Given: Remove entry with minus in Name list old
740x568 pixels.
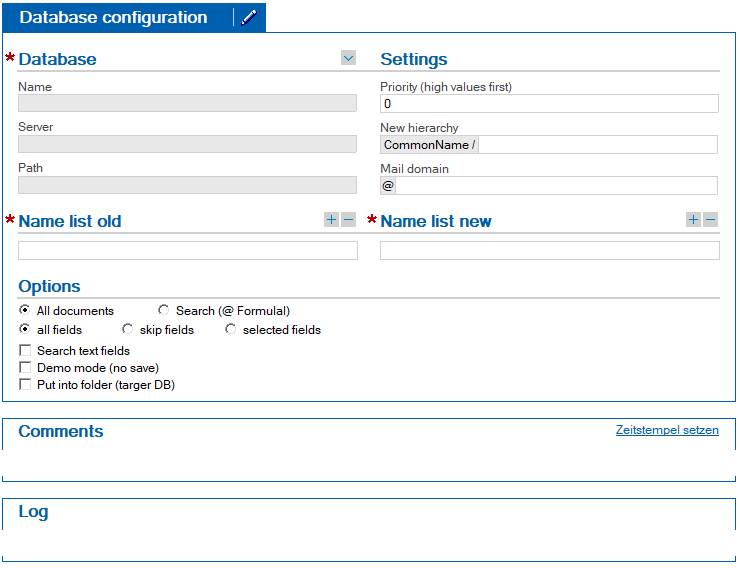Looking at the screenshot, I should tap(348, 219).
